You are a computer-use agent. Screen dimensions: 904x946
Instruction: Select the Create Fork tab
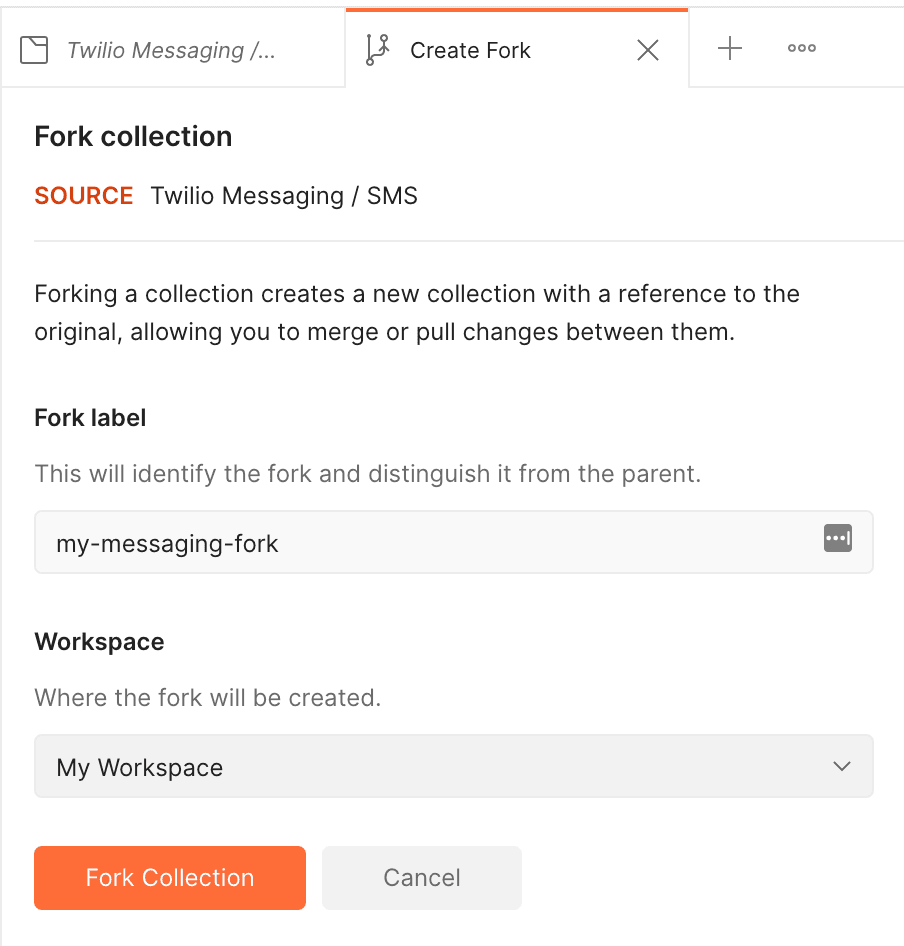pos(470,49)
